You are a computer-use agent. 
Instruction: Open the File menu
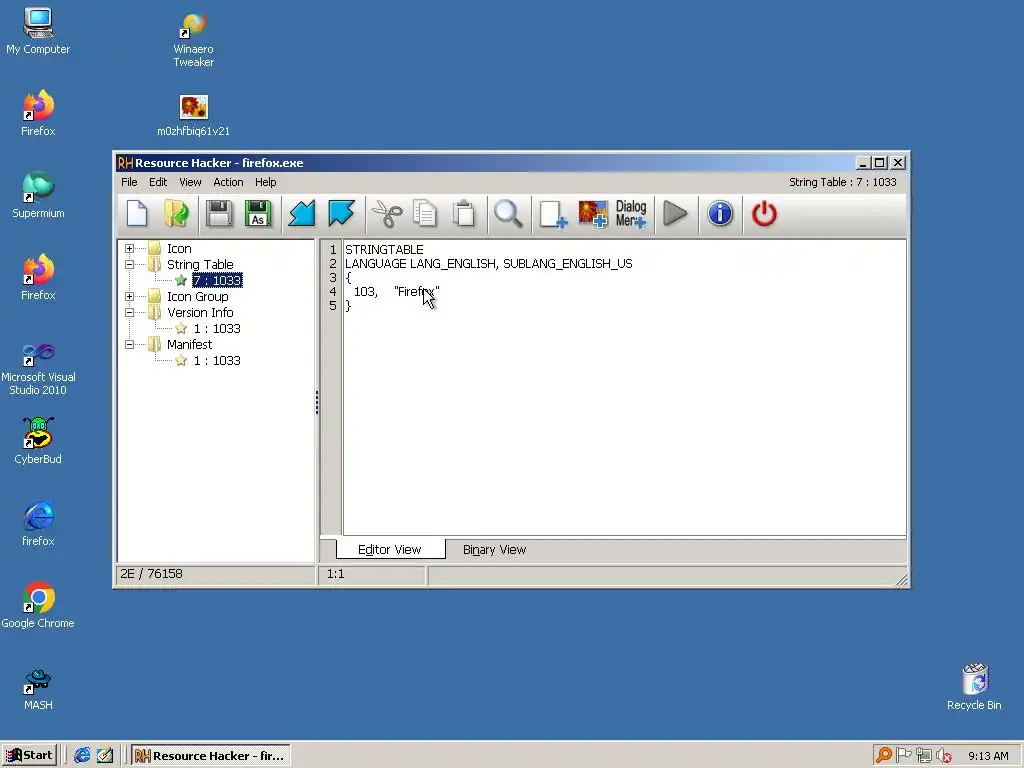tap(129, 182)
